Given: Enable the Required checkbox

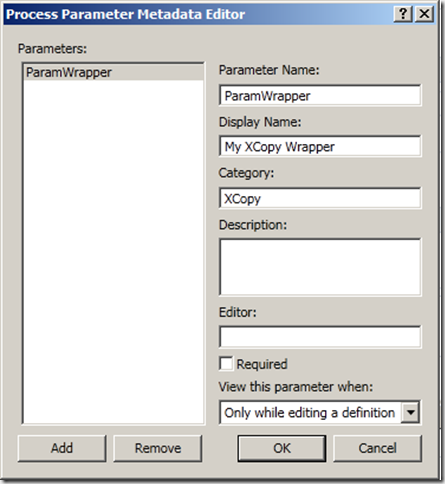Looking at the screenshot, I should pos(226,363).
